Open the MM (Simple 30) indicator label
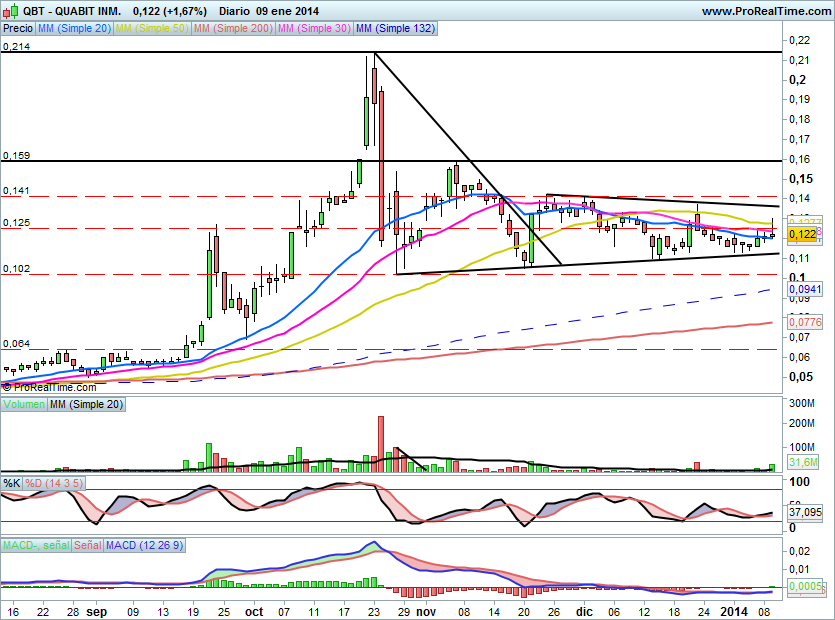Screen dimensions: 835x620 [x=312, y=29]
